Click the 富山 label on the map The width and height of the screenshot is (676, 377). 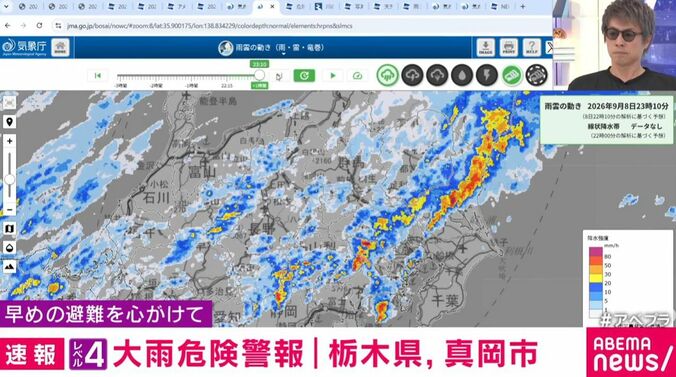[203, 173]
